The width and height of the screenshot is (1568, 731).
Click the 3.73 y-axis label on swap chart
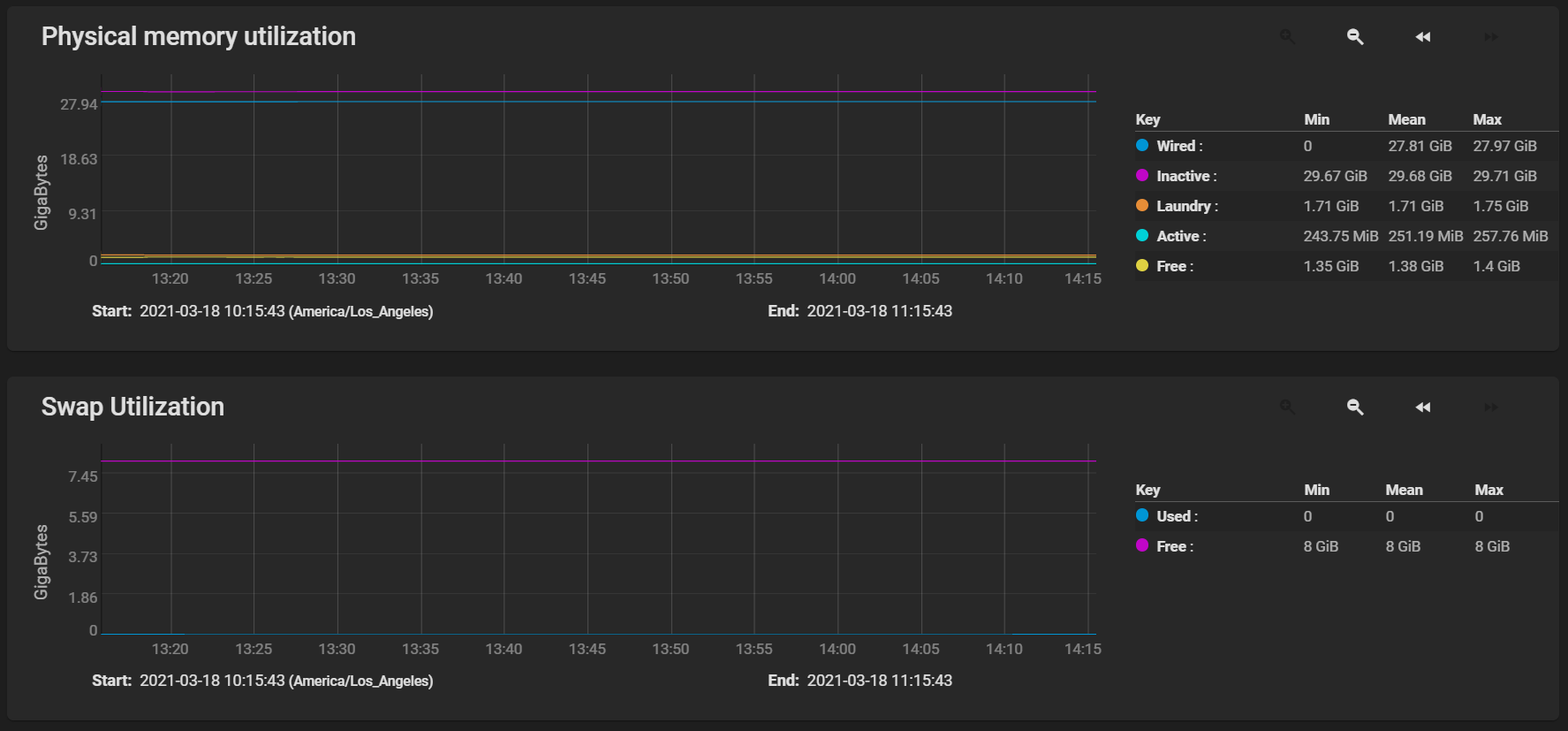83,557
